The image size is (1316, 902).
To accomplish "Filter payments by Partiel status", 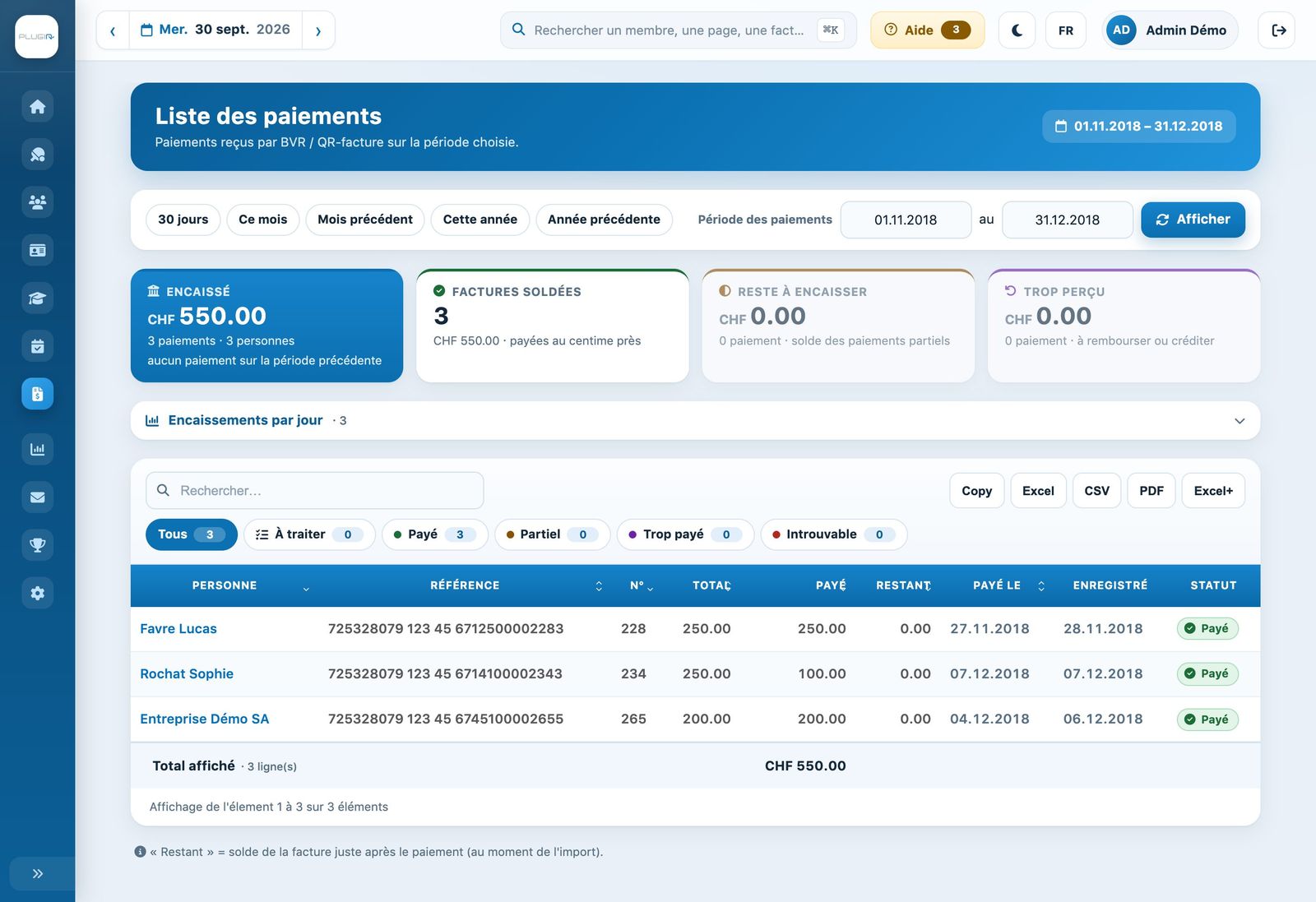I will click(552, 534).
